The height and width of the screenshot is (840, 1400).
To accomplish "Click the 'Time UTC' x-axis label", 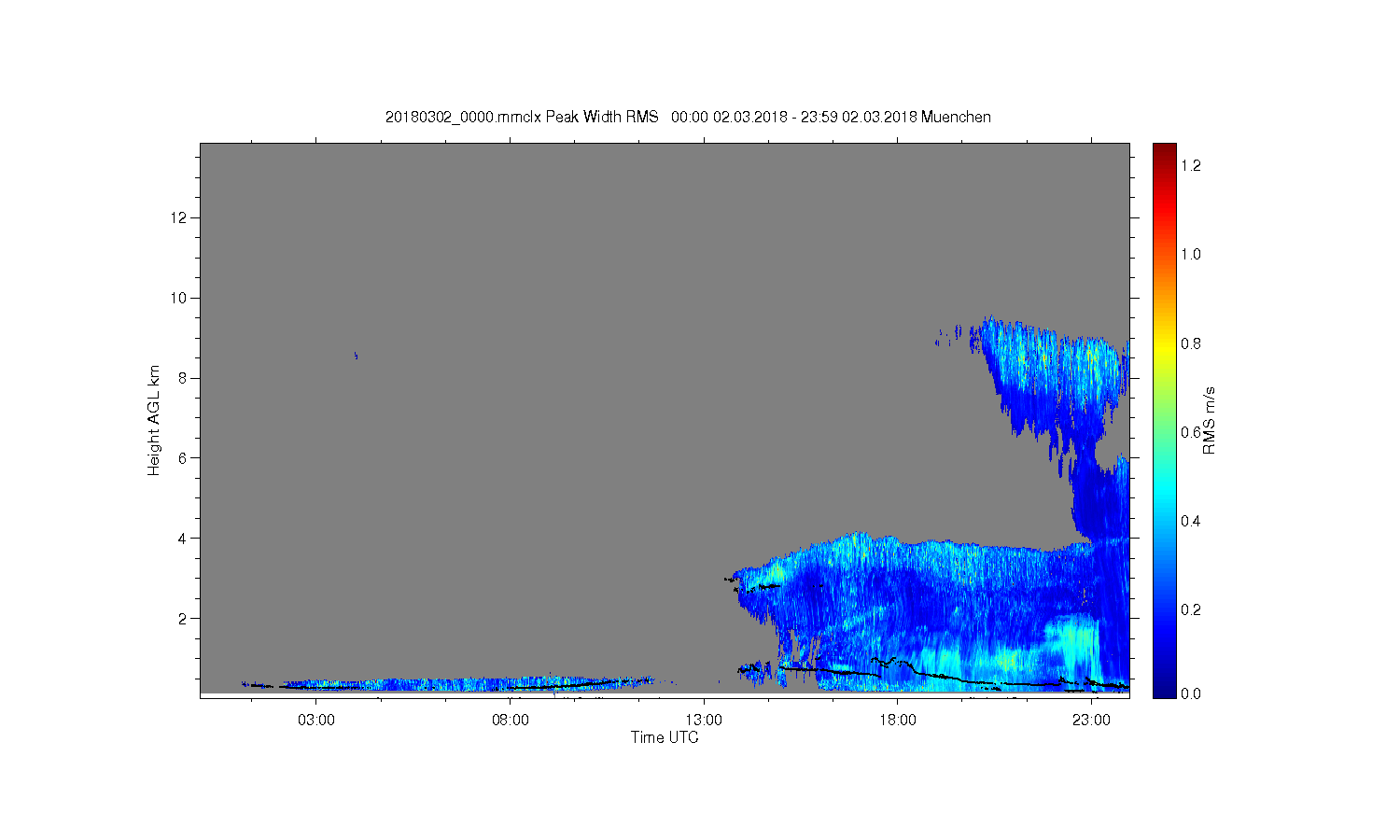I will [x=665, y=737].
